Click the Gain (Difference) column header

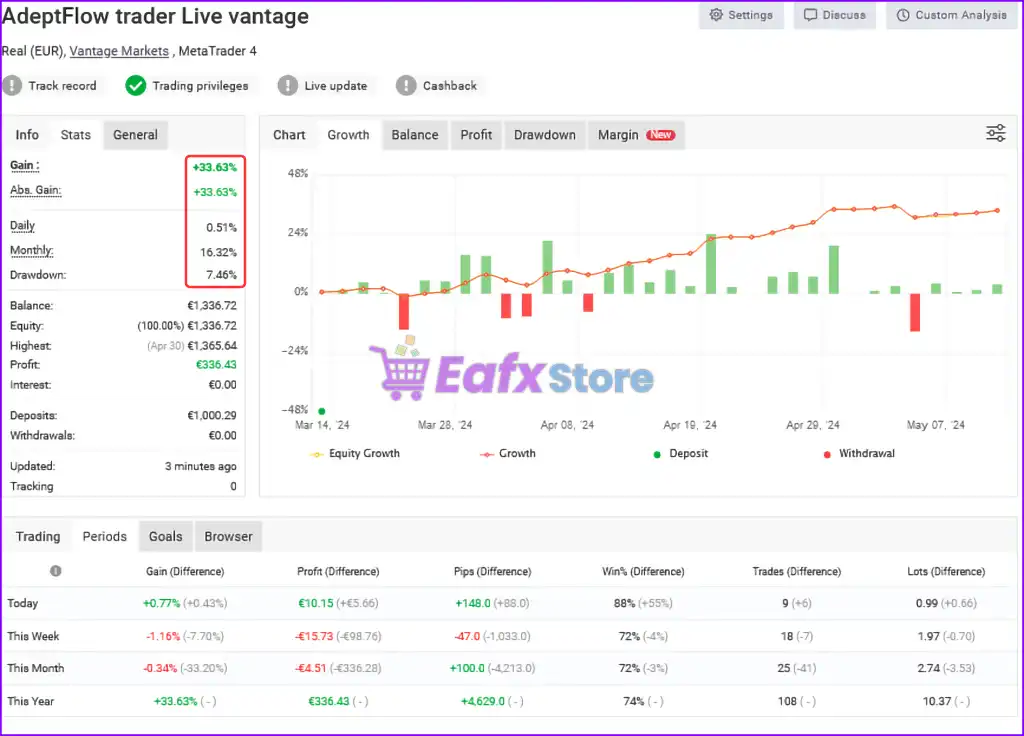(185, 571)
